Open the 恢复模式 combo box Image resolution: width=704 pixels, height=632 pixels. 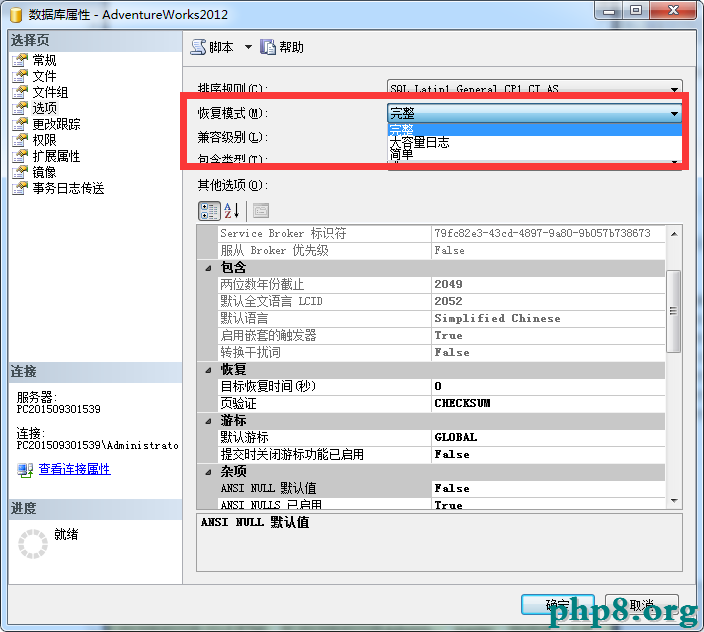(534, 113)
